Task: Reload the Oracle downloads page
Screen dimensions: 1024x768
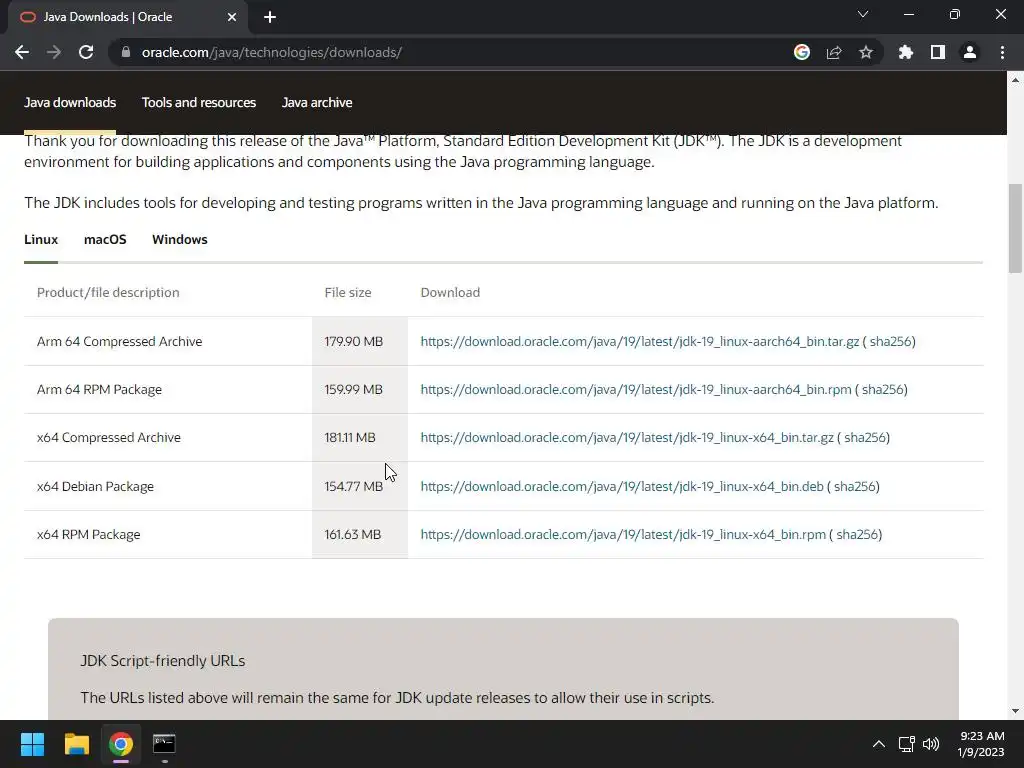Action: point(86,52)
